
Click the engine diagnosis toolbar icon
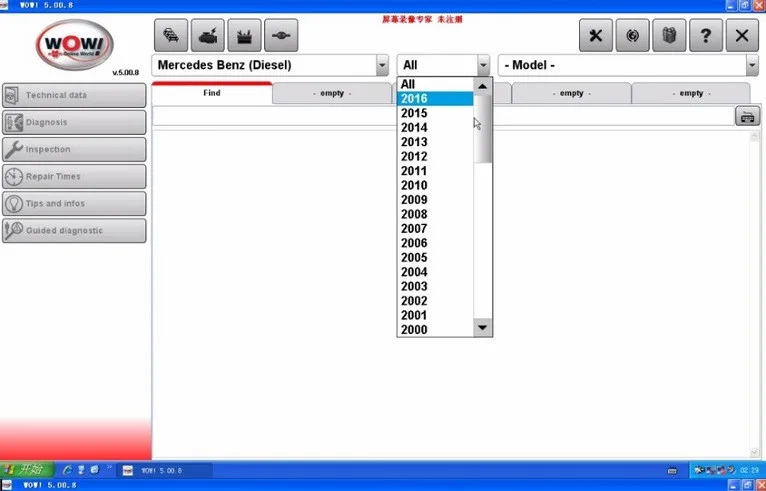[x=208, y=36]
